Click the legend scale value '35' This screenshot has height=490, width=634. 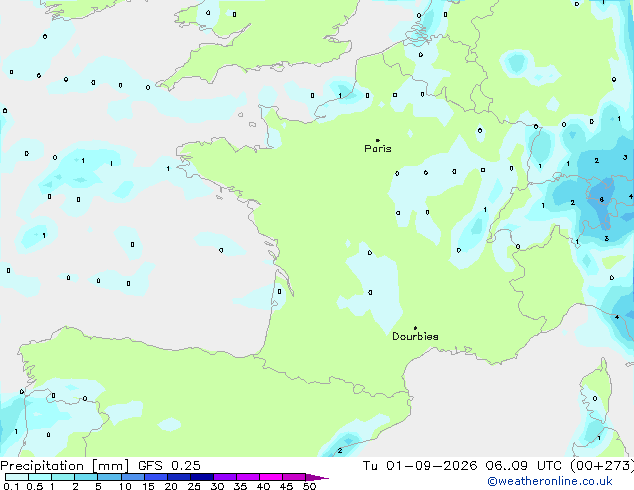click(240, 486)
